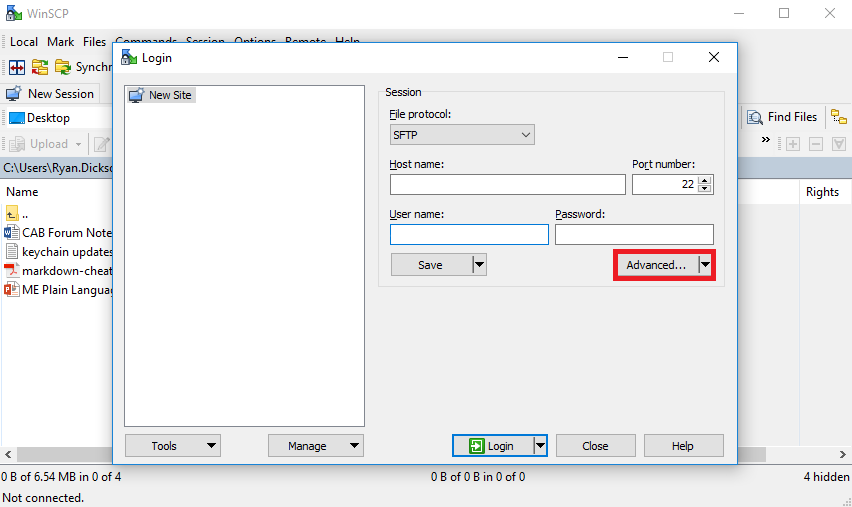Select the ME Plain Language PowerPoint file
This screenshot has width=852, height=507.
(58, 290)
